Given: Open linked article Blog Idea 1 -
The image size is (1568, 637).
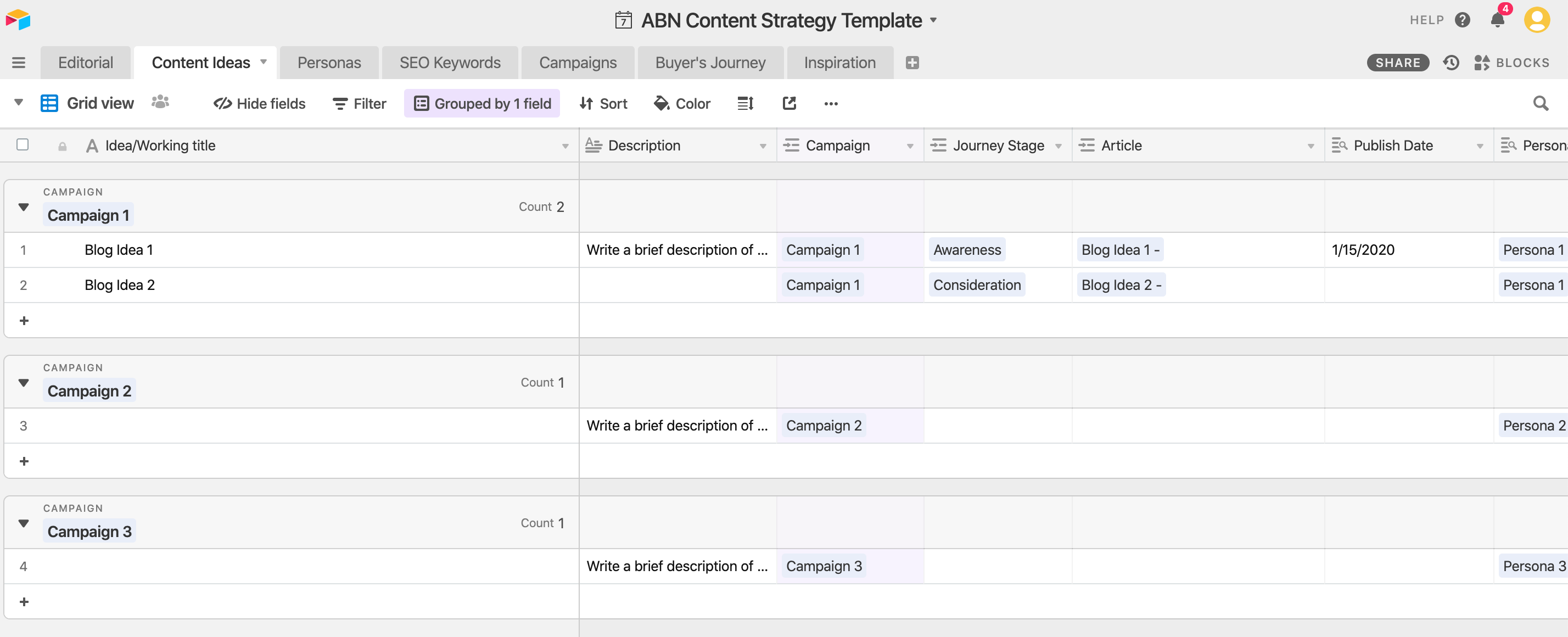Looking at the screenshot, I should (1119, 250).
